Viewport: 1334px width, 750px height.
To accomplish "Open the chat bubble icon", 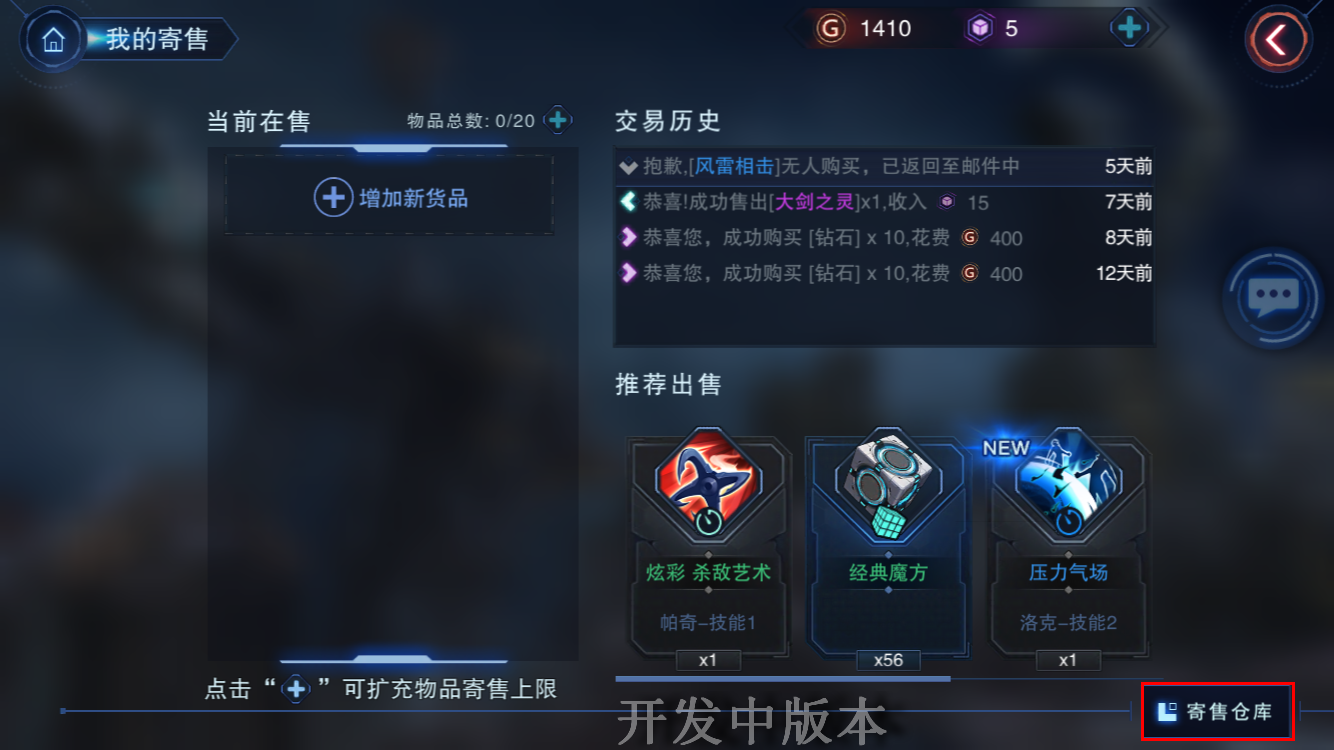I will click(1273, 296).
